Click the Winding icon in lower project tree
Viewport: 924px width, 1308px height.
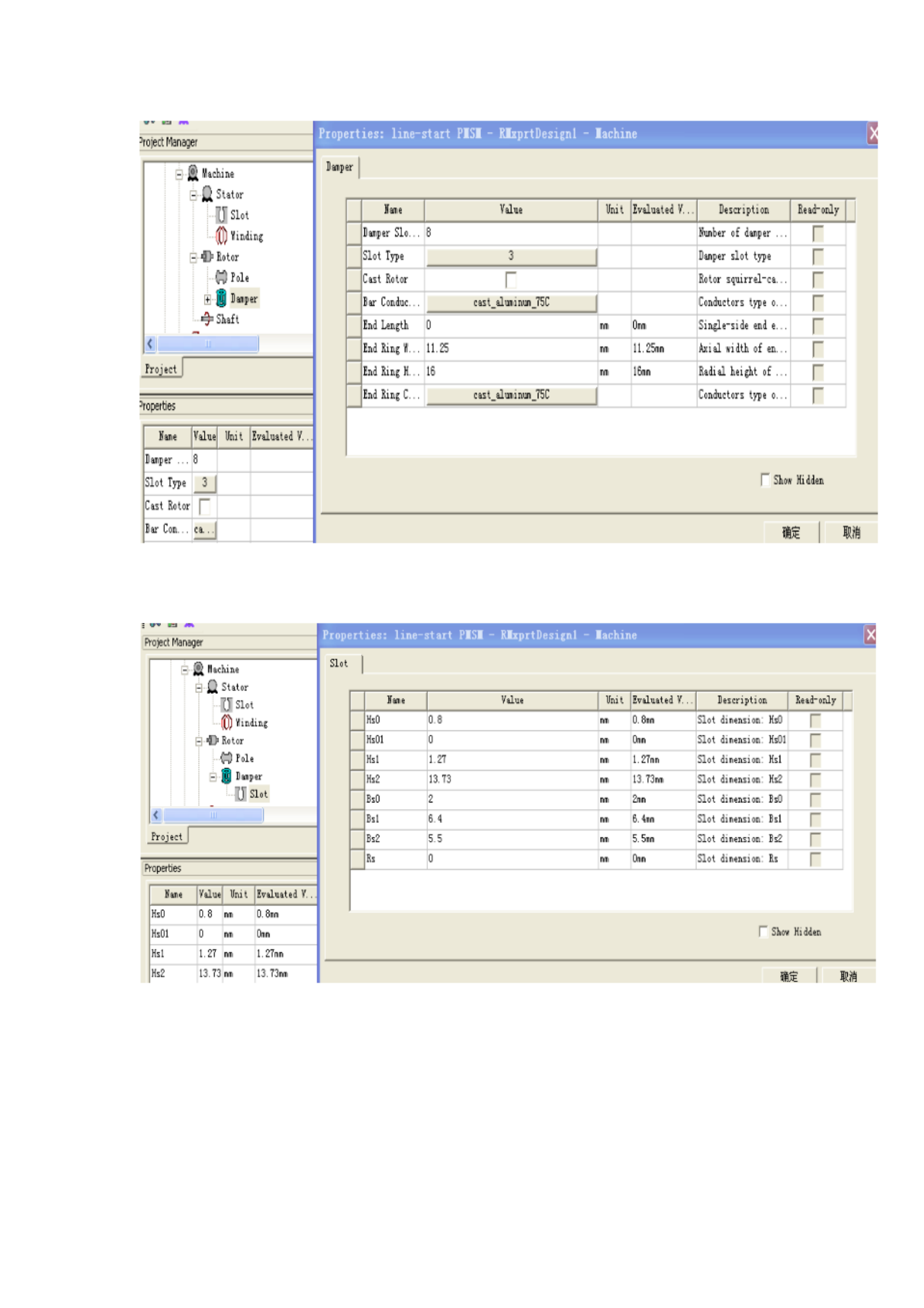tap(227, 722)
